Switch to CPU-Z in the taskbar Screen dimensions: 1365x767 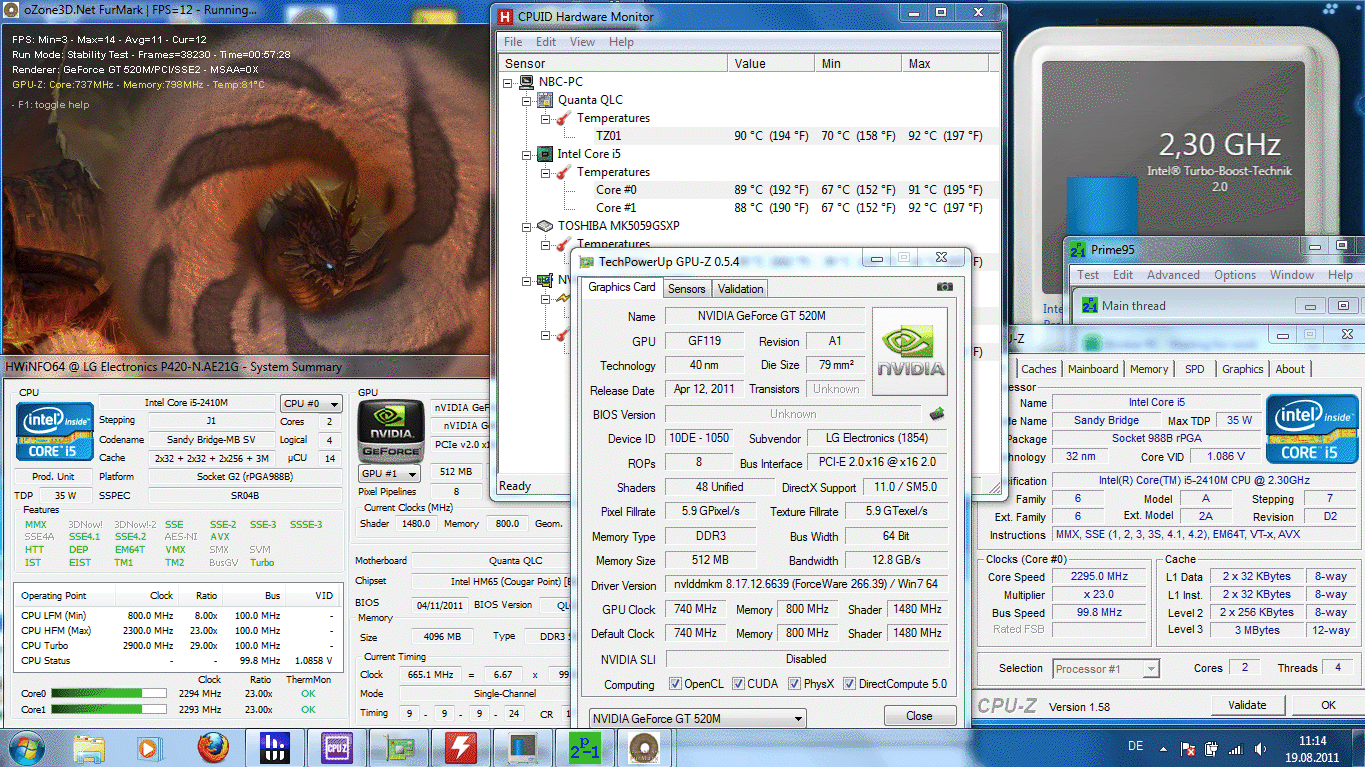(x=335, y=747)
